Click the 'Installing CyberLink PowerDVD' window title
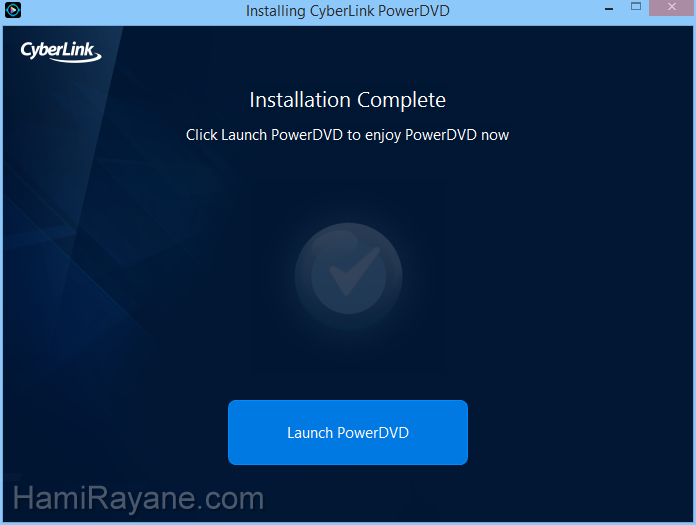696x525 pixels. [348, 11]
